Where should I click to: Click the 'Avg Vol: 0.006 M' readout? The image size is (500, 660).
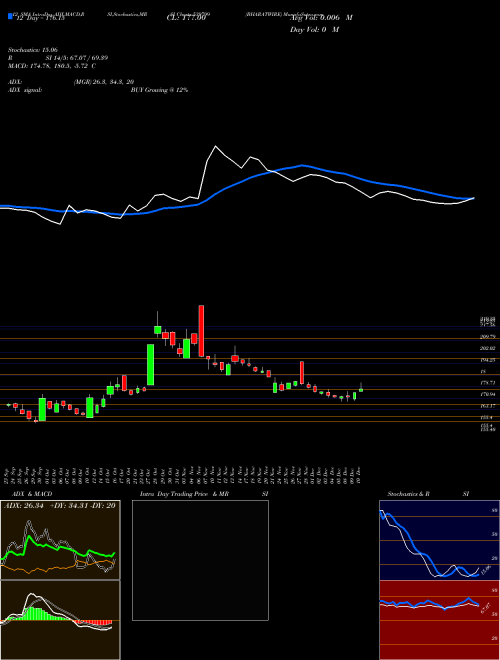tap(321, 18)
